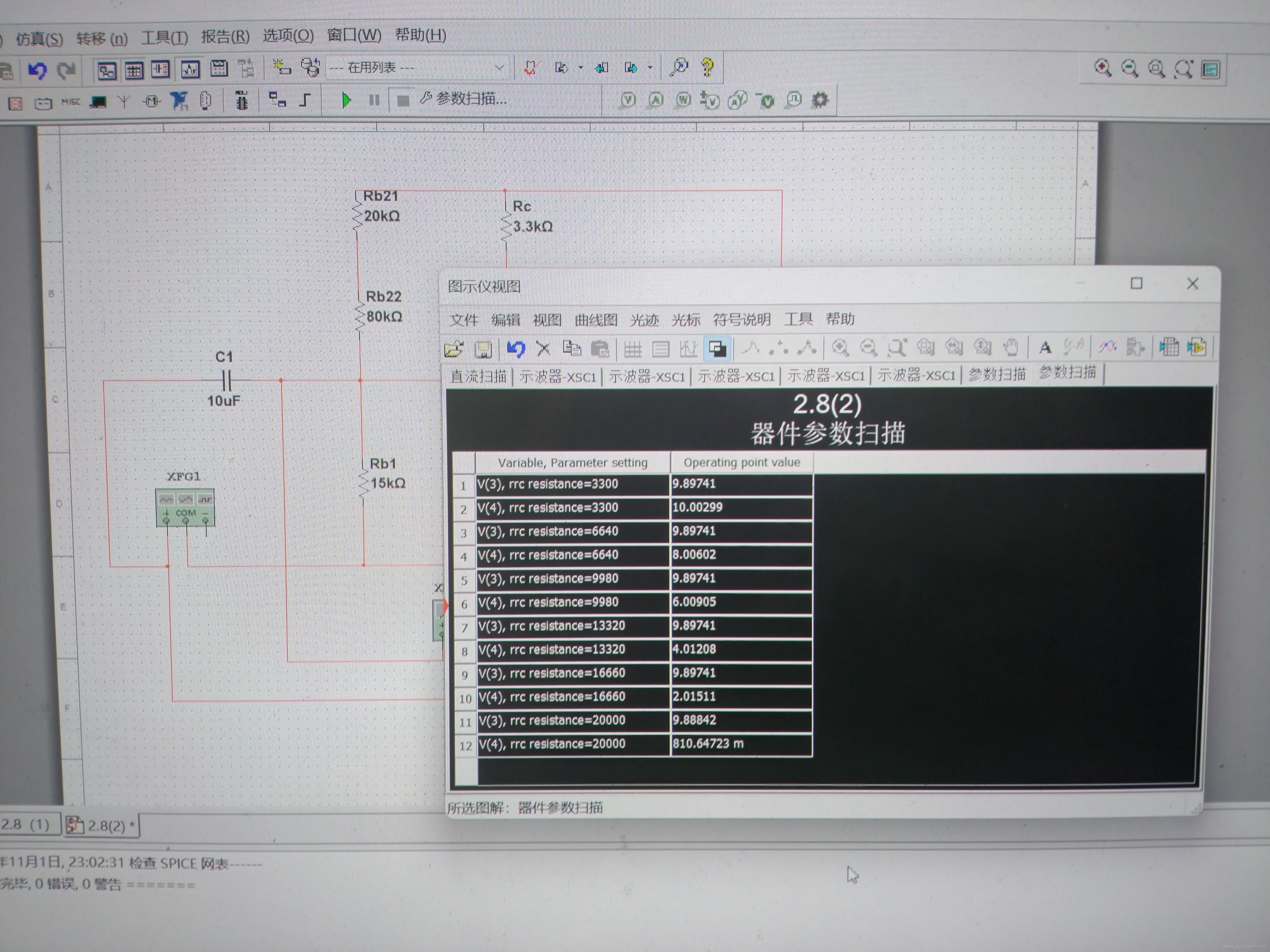1270x952 pixels.
Task: Expand the In-Use List dropdown
Action: [x=499, y=68]
